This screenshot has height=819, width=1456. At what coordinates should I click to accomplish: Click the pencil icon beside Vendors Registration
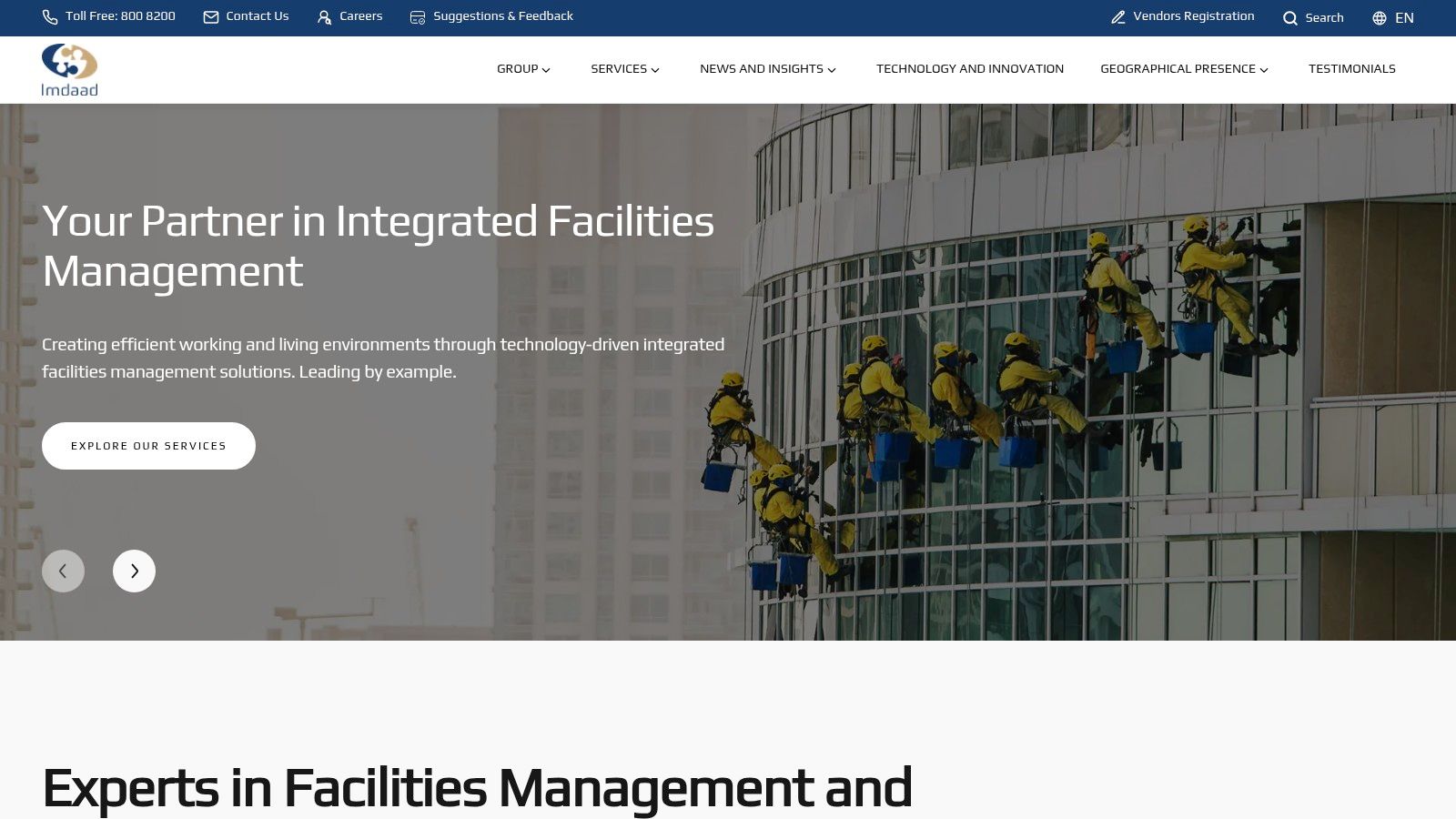pos(1118,17)
